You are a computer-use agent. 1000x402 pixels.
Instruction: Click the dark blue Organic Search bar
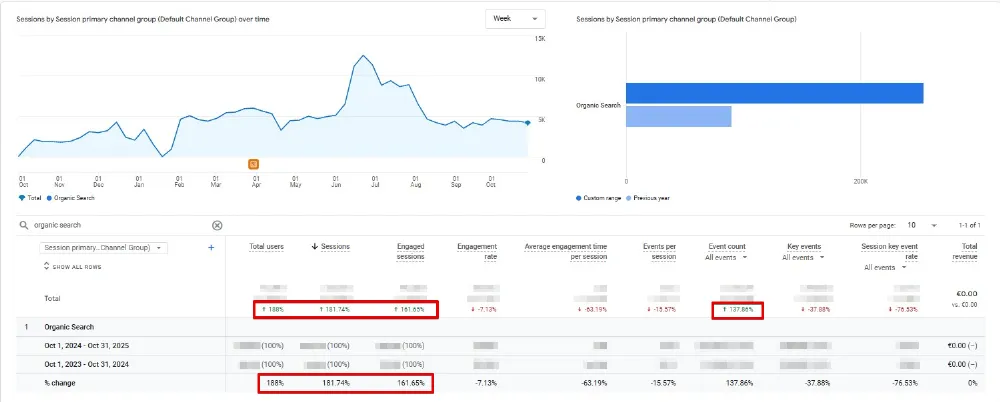point(774,93)
